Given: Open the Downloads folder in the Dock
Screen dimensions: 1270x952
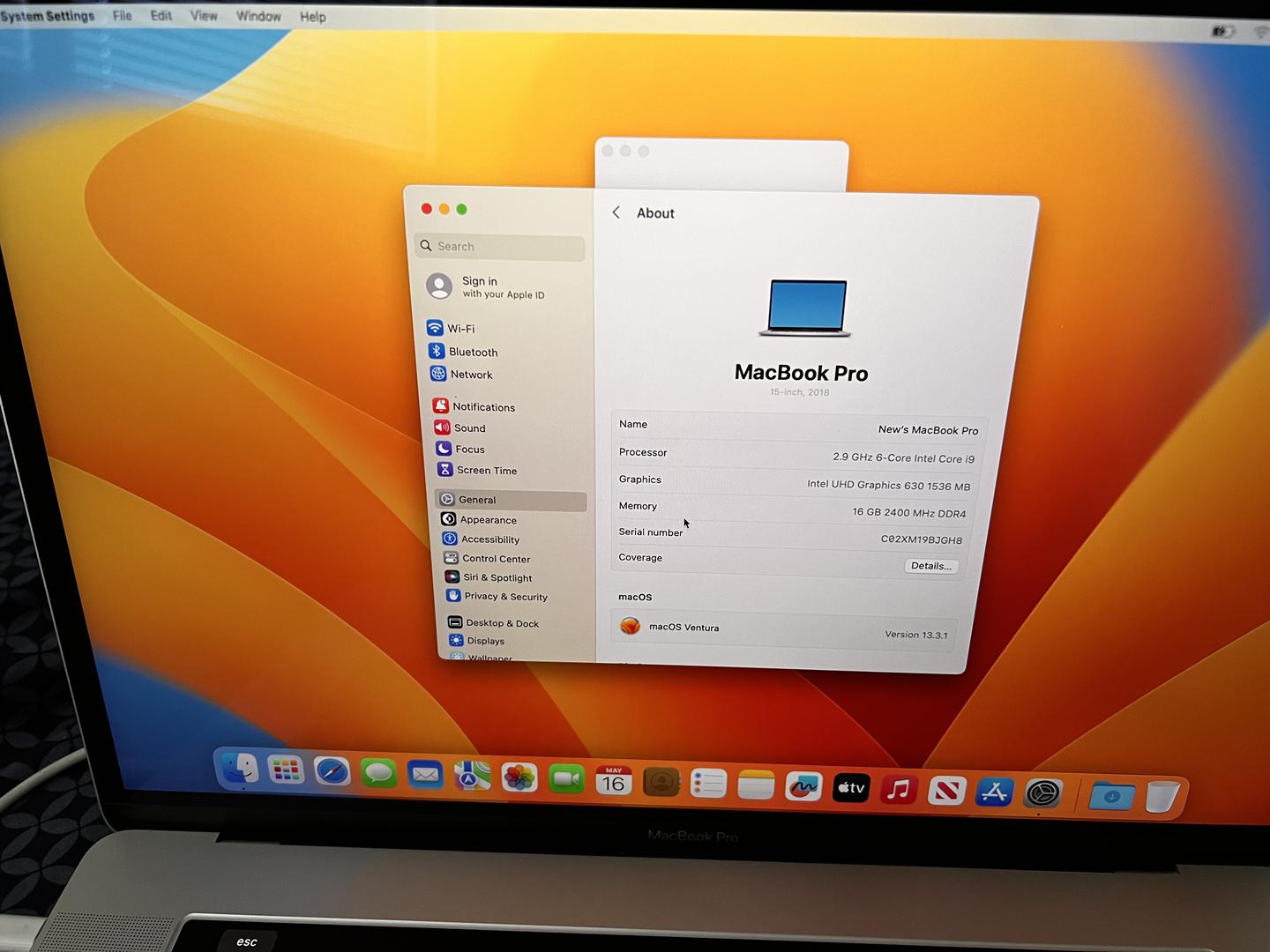Looking at the screenshot, I should tap(1111, 797).
